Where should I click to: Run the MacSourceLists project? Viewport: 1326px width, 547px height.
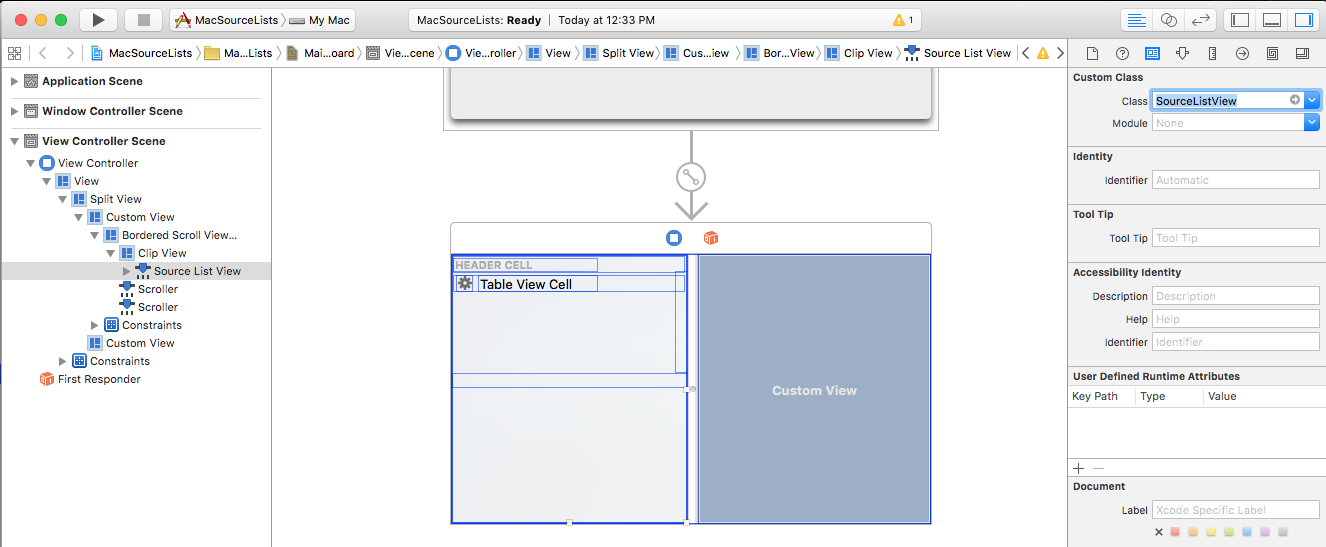point(97,20)
